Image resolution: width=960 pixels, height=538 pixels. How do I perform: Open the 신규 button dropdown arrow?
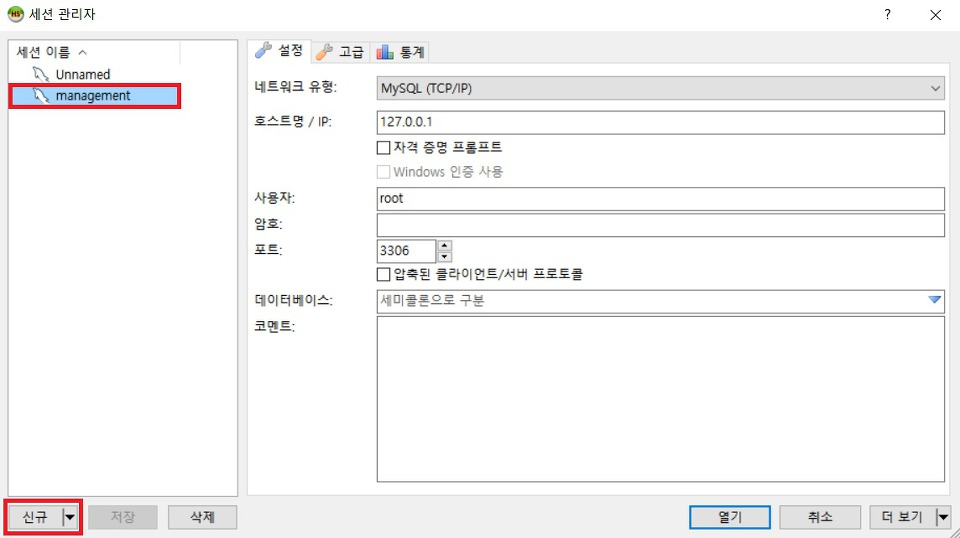click(69, 517)
